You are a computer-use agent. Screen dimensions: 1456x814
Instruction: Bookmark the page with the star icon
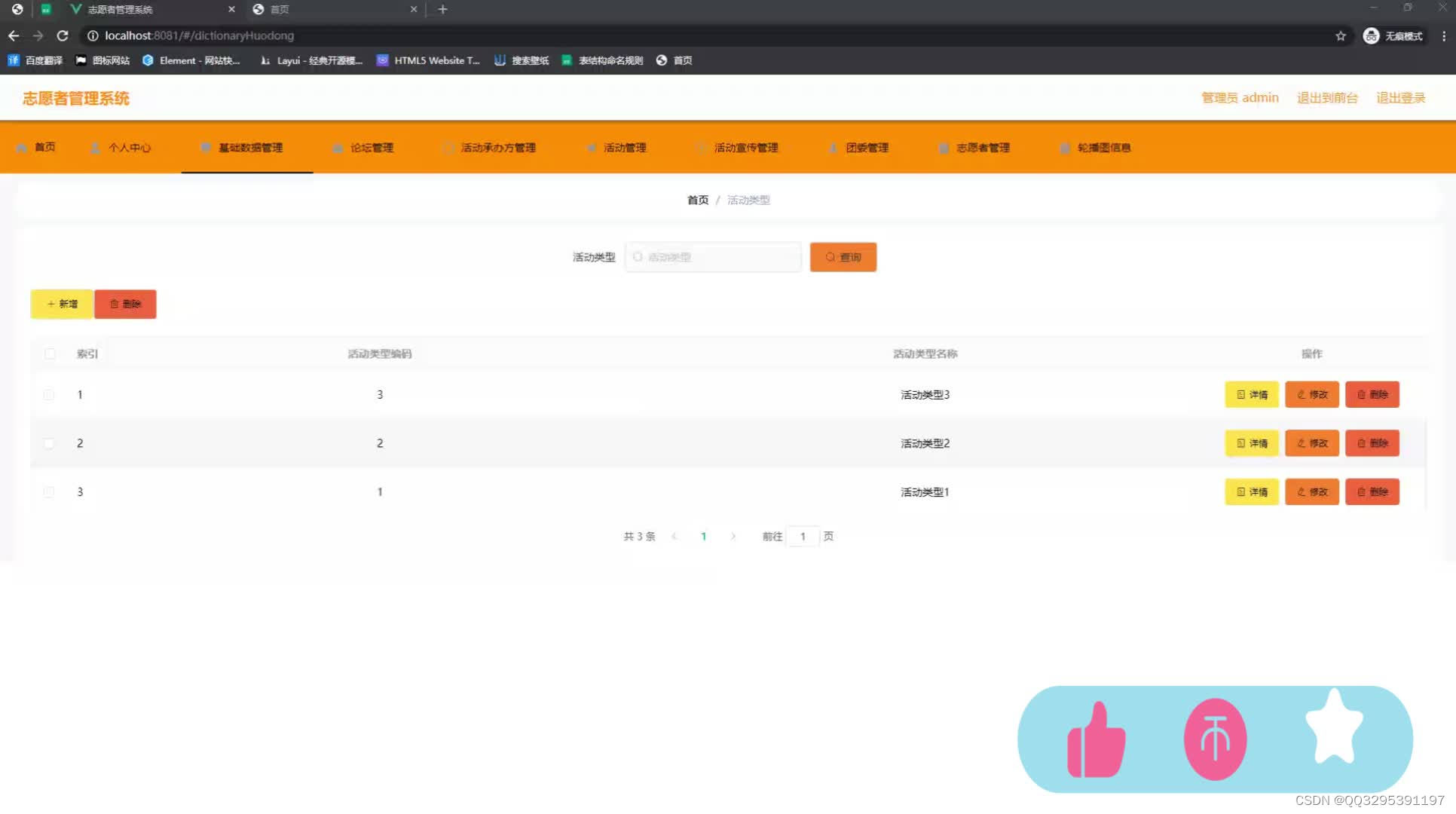click(1341, 35)
